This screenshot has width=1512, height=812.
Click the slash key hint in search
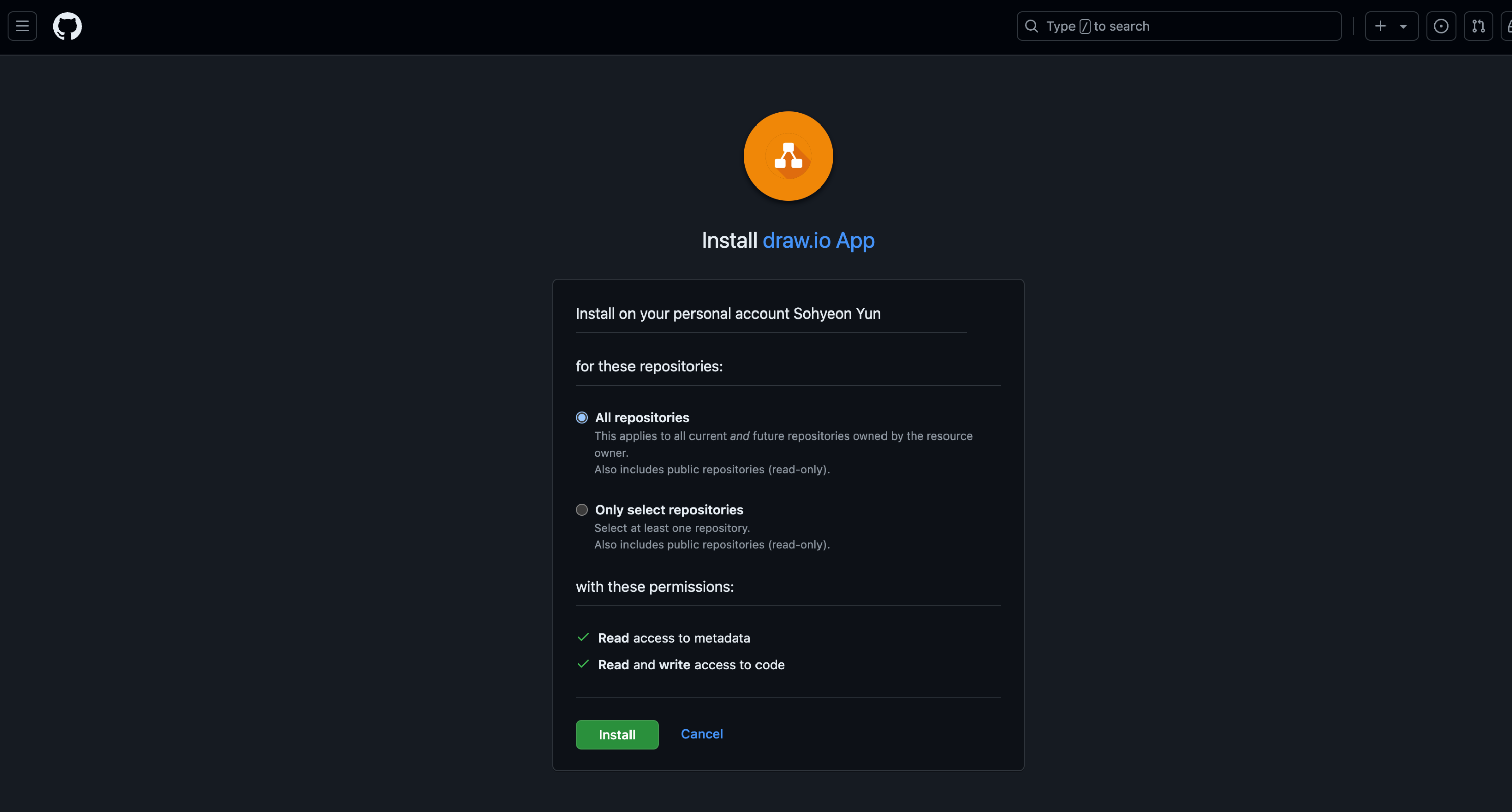point(1085,26)
